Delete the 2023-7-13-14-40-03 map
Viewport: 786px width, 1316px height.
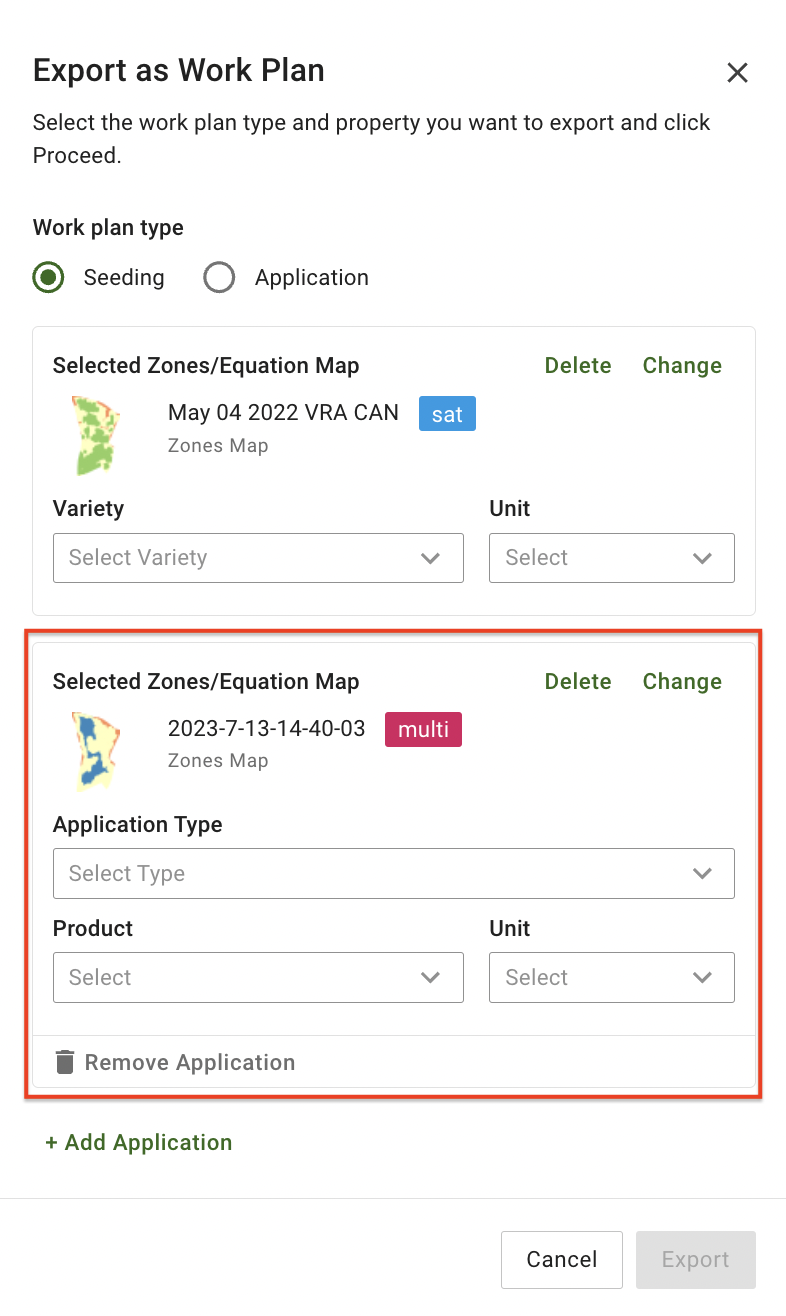point(578,682)
